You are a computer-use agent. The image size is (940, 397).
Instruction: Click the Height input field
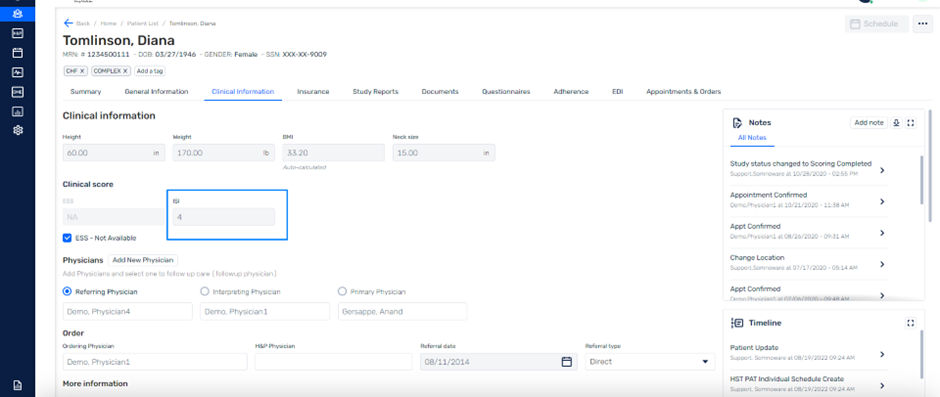tap(114, 153)
